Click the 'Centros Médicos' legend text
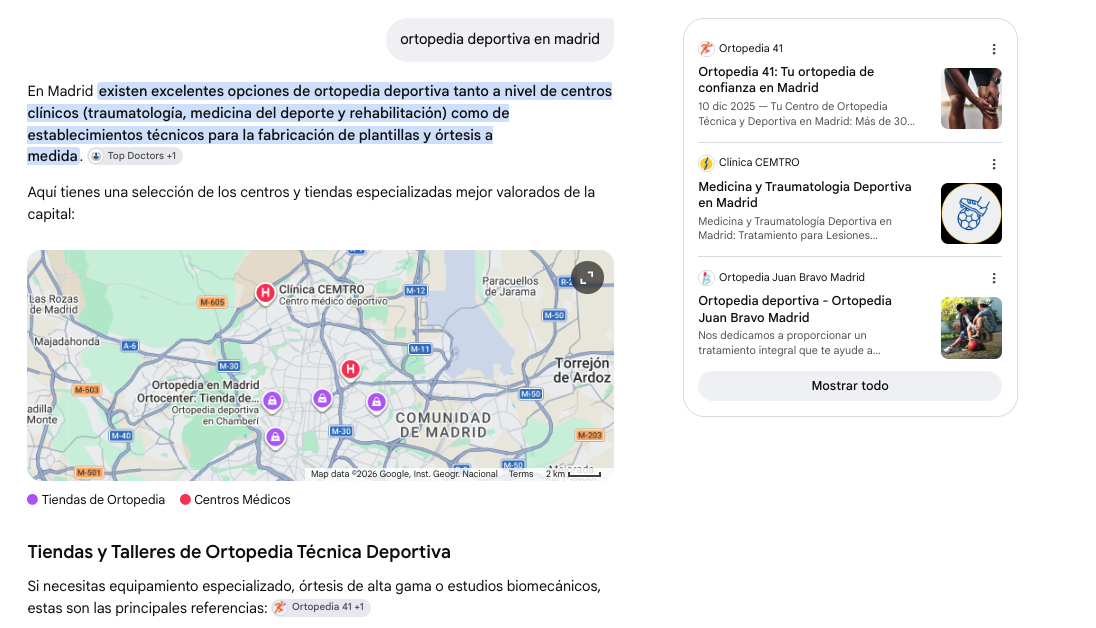This screenshot has width=1096, height=628. [242, 499]
